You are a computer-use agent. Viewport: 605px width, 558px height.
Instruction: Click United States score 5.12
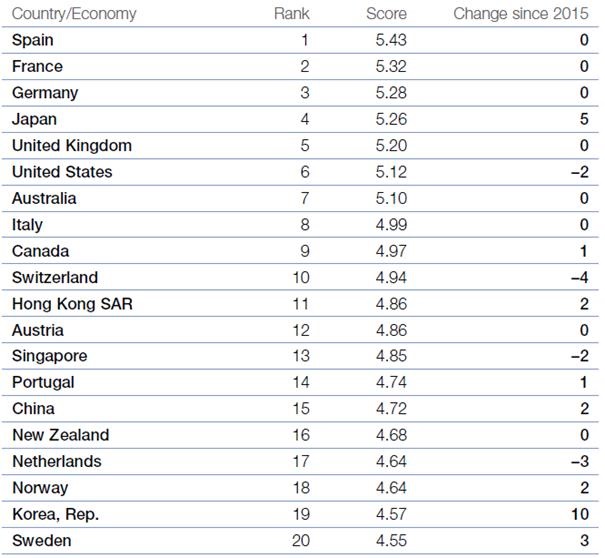391,172
